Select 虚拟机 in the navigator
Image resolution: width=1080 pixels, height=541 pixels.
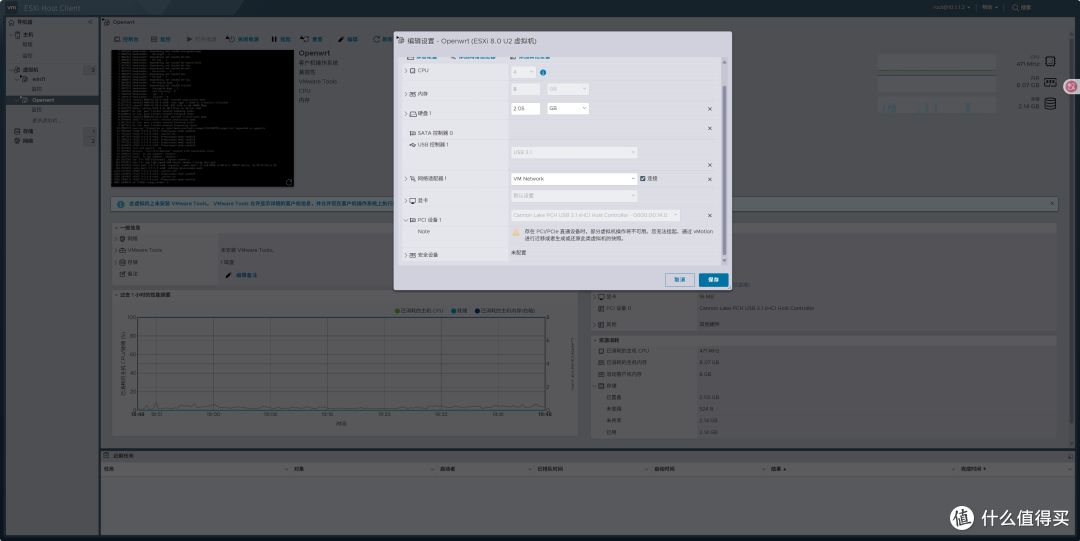coord(30,70)
